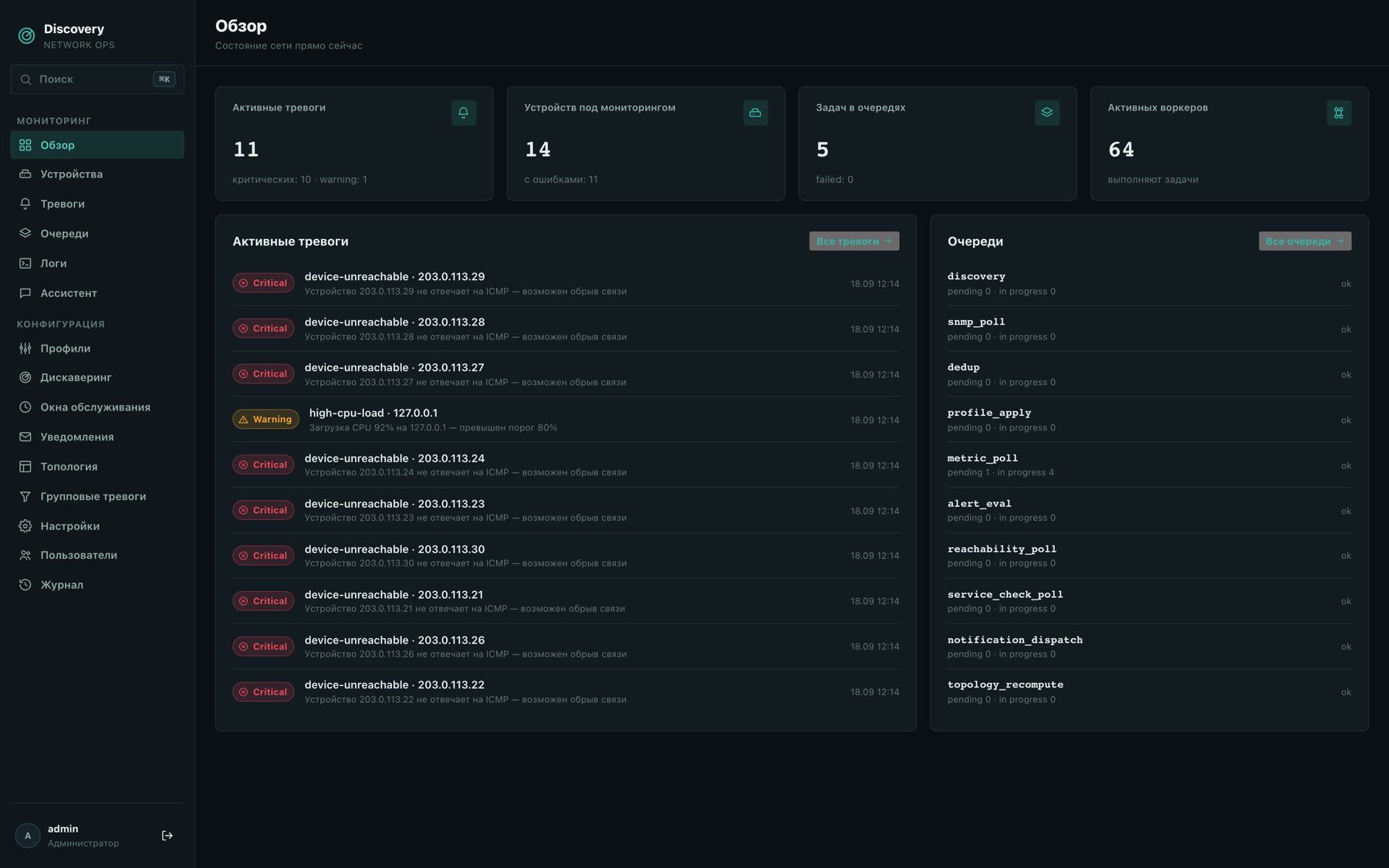Select Логи in the sidebar
This screenshot has height=868, width=1389.
point(97,263)
